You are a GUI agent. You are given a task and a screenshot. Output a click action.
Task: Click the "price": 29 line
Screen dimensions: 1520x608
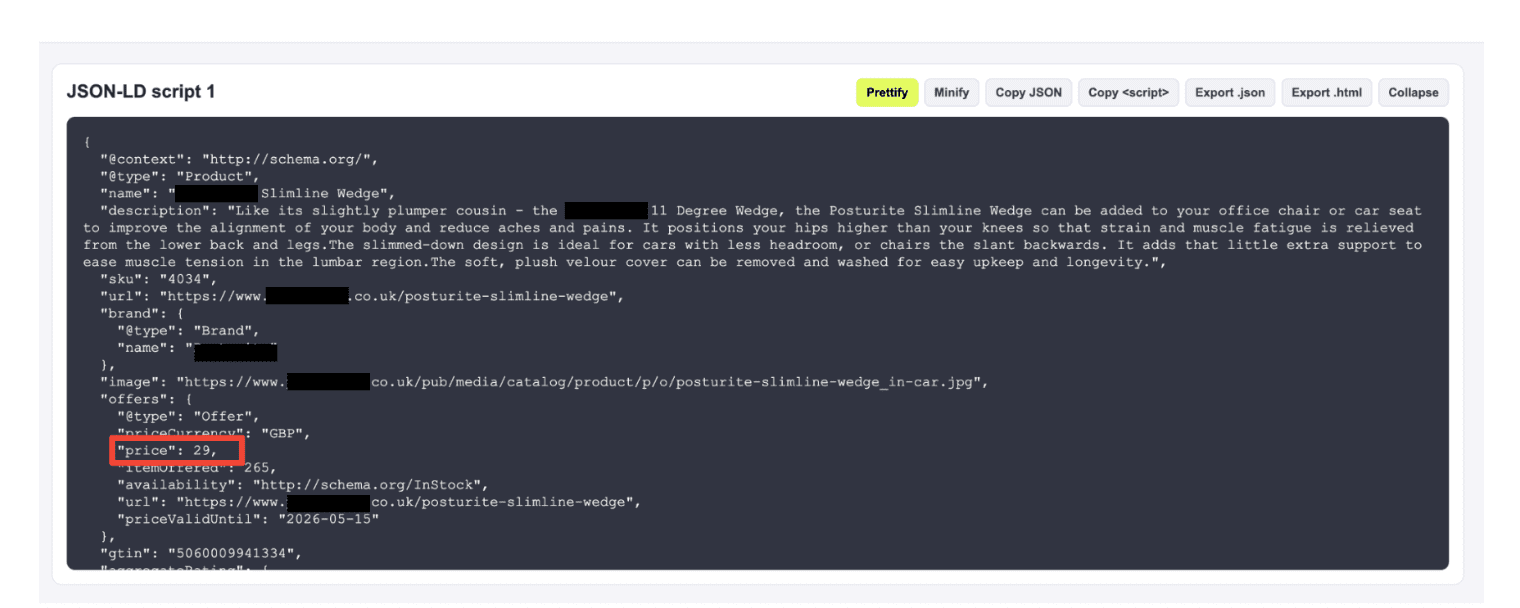click(167, 451)
